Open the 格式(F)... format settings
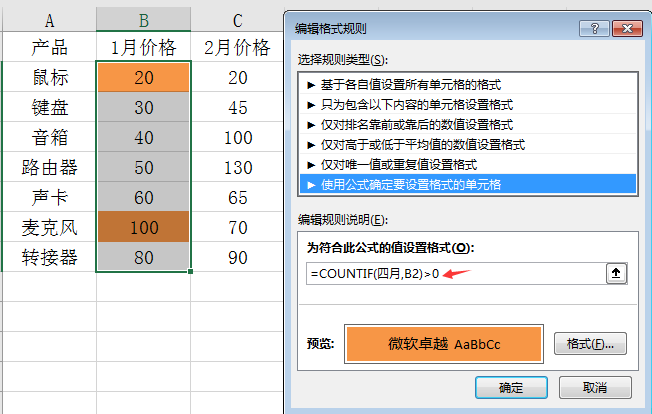Viewport: 652px width, 414px height. point(590,344)
